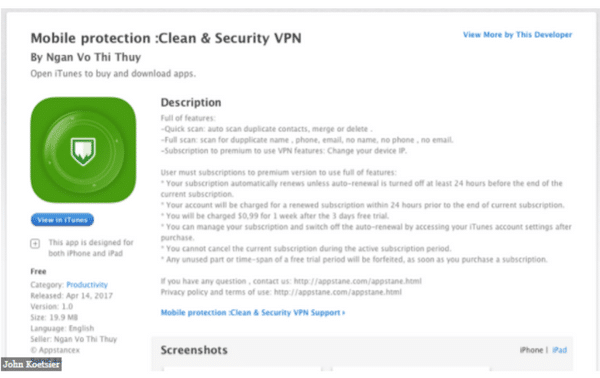Click the Released Apr 14, 2017 text

pyautogui.click(x=72, y=296)
